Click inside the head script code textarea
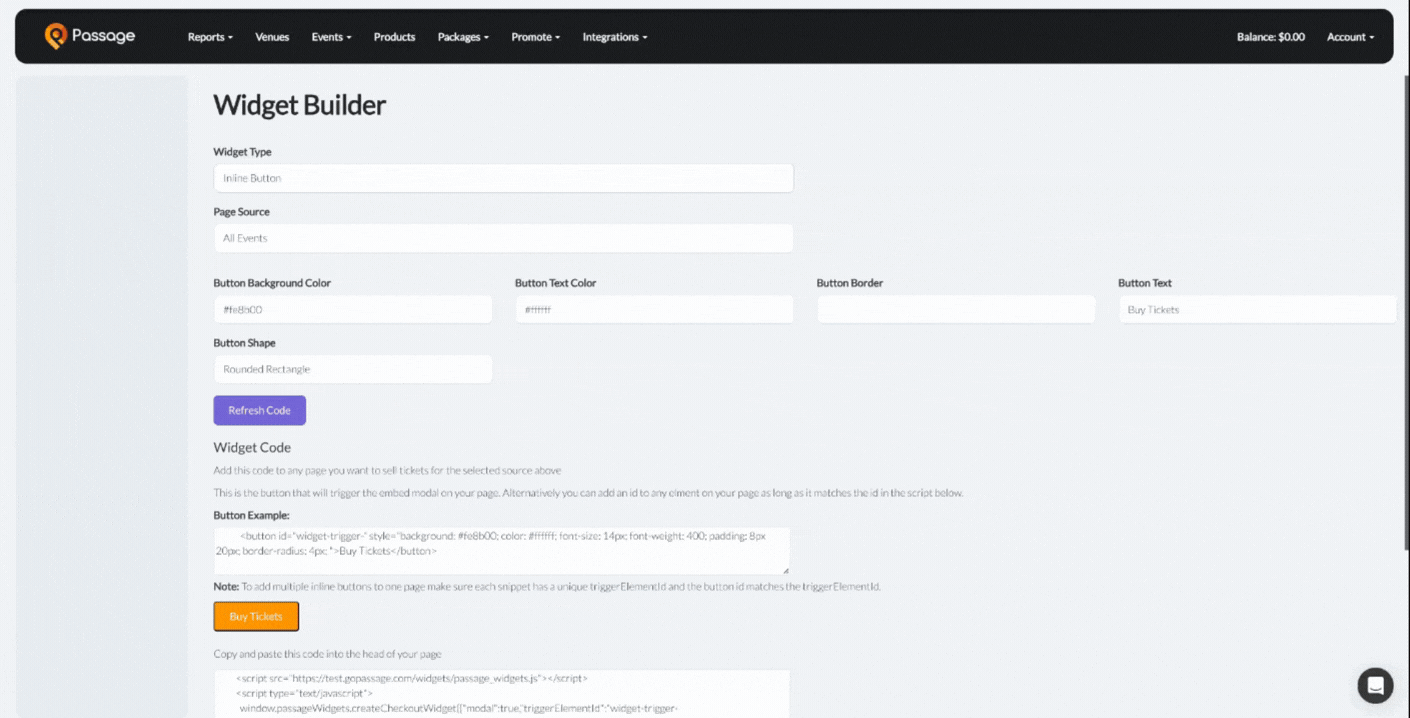This screenshot has width=1410, height=718. coord(501,694)
